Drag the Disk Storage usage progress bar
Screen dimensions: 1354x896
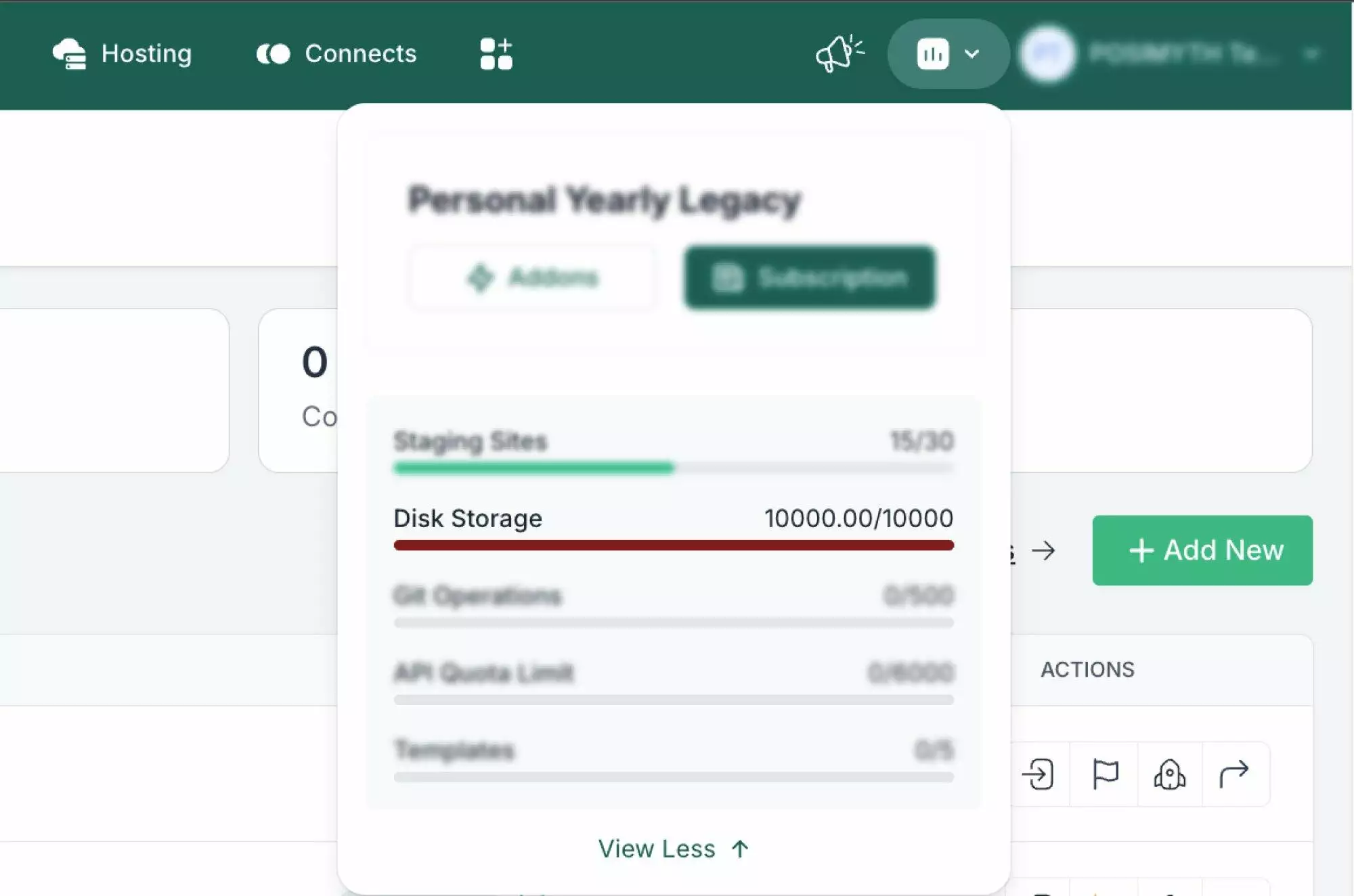[x=672, y=544]
